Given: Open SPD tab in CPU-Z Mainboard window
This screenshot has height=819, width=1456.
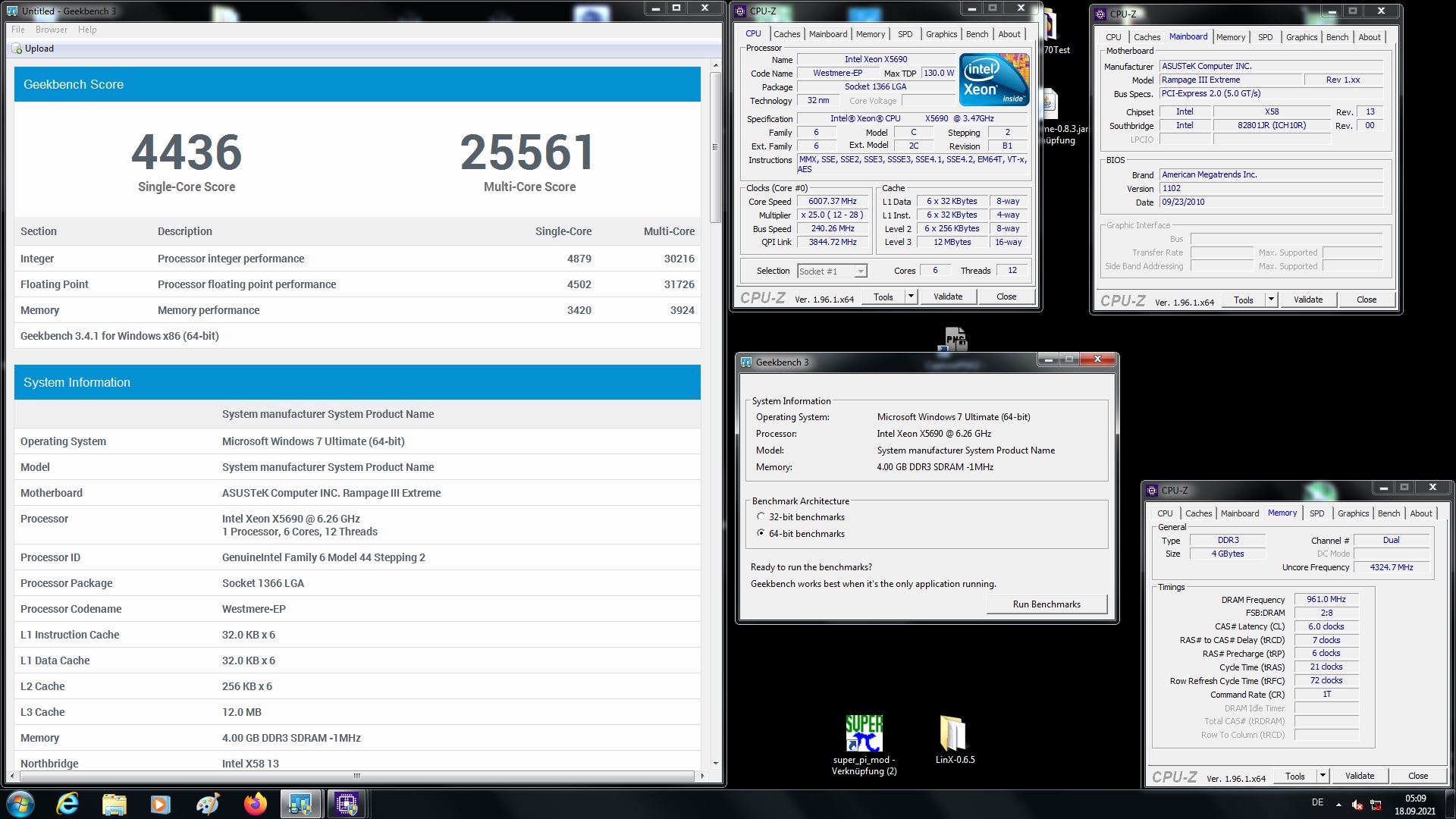Looking at the screenshot, I should (1265, 37).
